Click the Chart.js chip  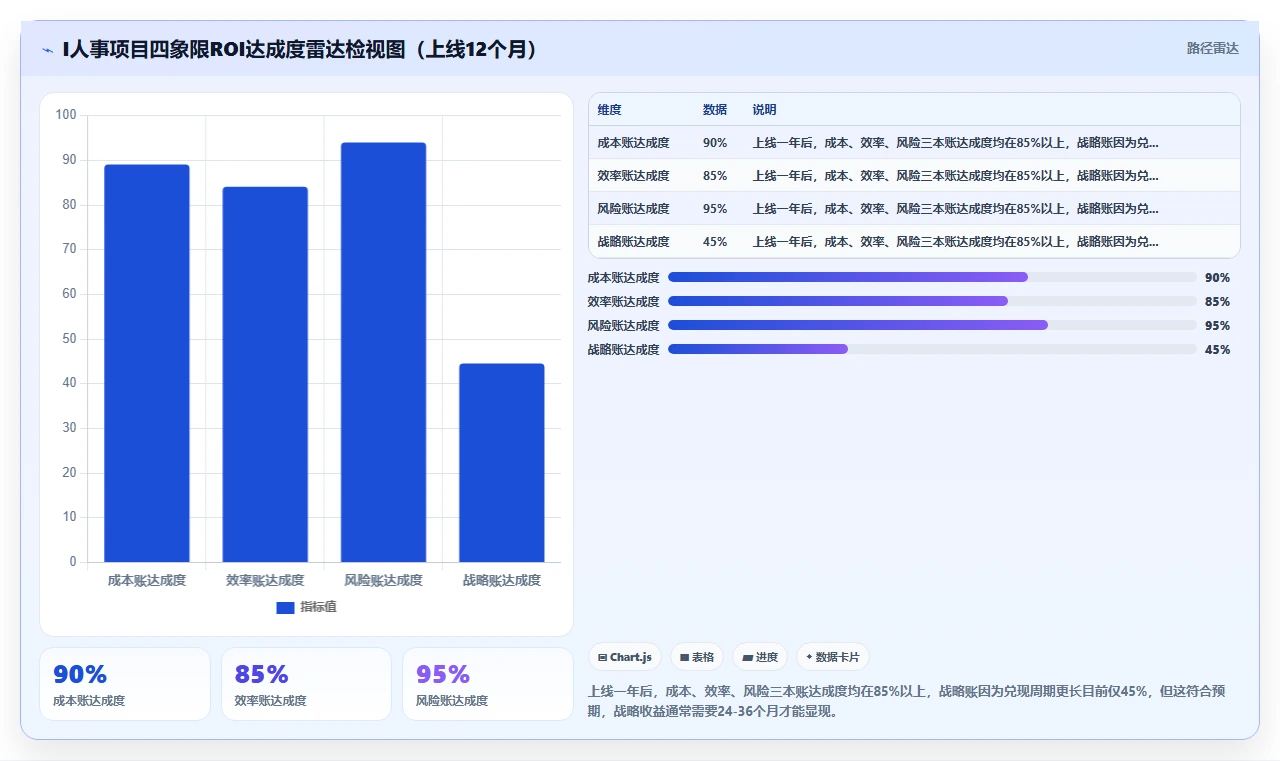[x=625, y=657]
